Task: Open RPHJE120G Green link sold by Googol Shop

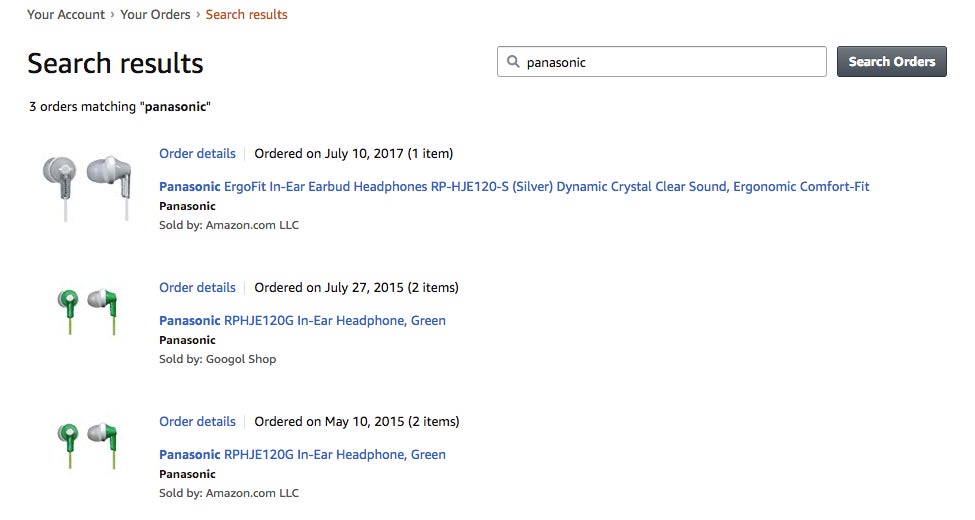Action: tap(302, 321)
